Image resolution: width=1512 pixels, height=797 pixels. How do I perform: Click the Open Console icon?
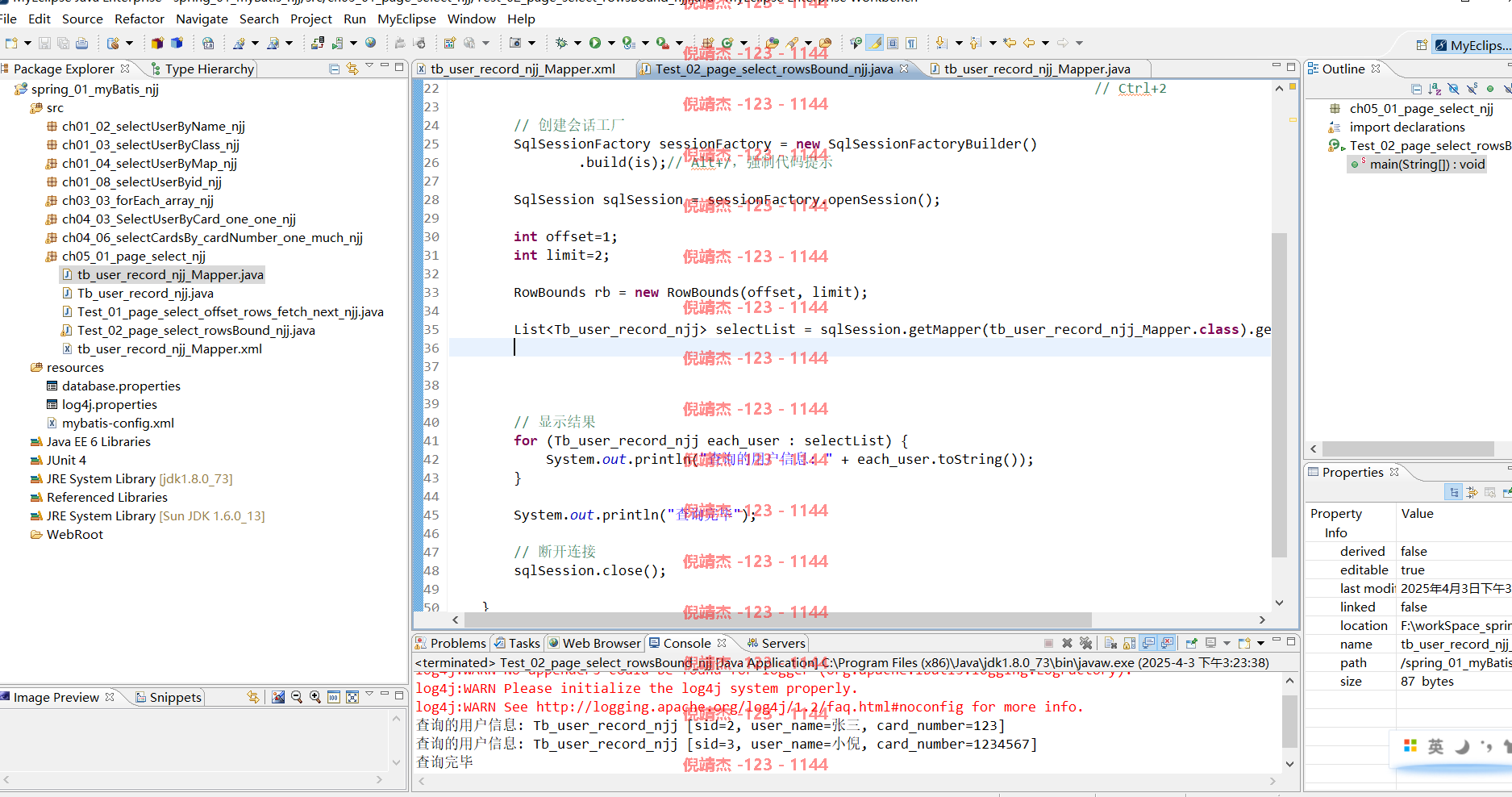(x=1244, y=643)
